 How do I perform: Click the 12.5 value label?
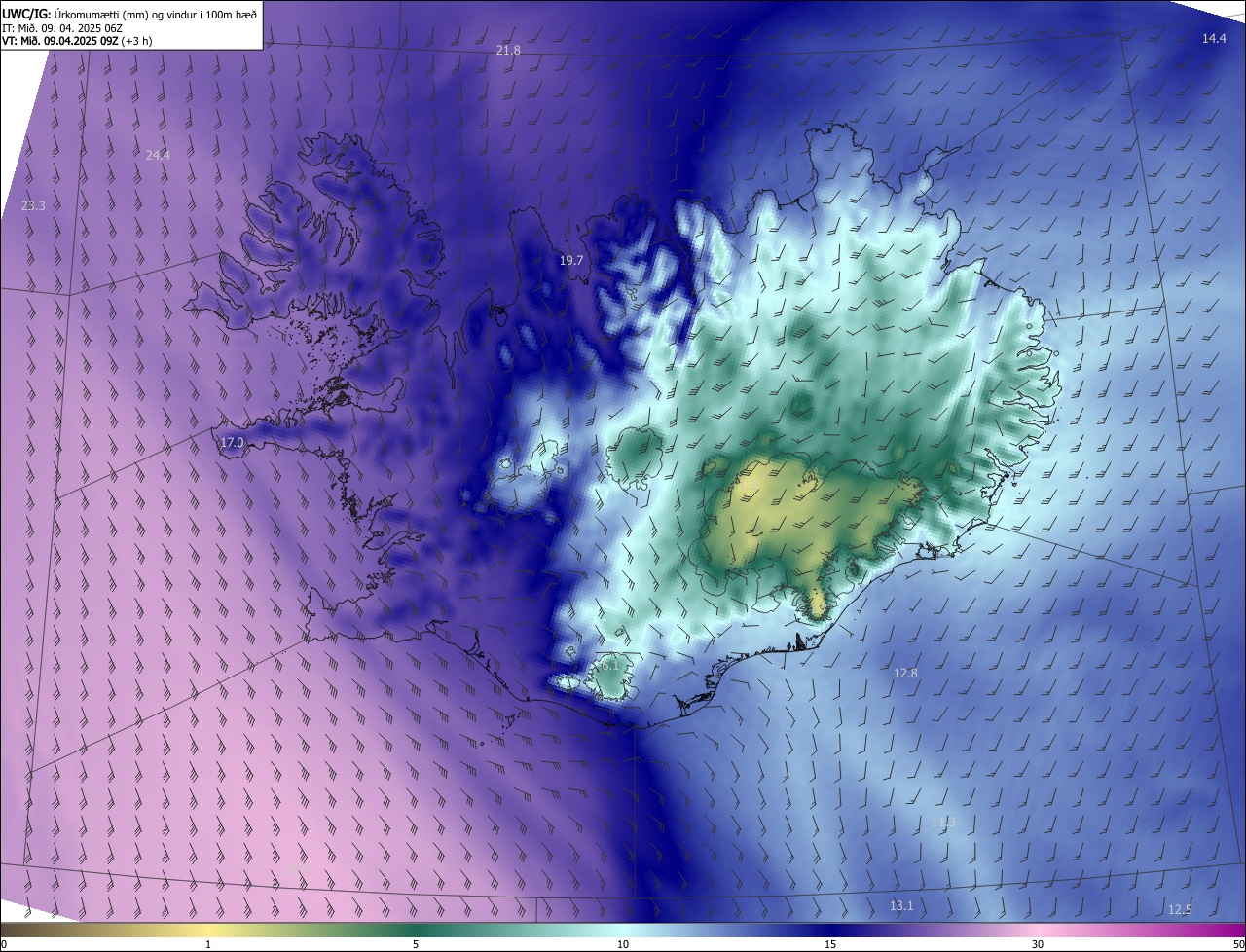click(x=1180, y=909)
